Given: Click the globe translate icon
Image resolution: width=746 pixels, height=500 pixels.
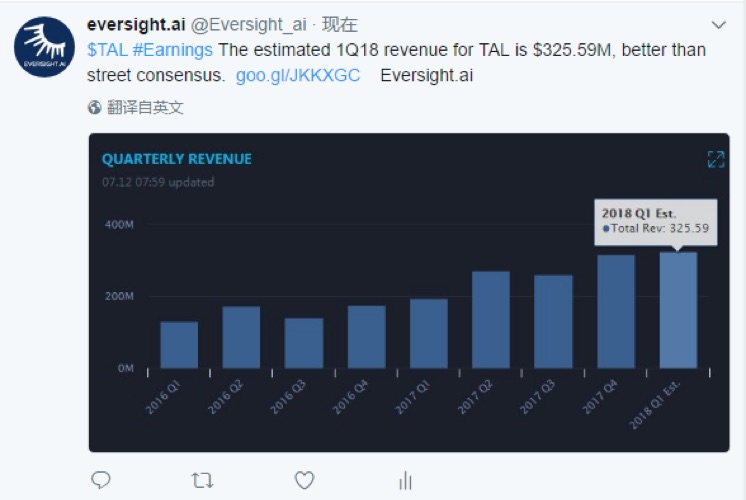Looking at the screenshot, I should pyautogui.click(x=95, y=107).
